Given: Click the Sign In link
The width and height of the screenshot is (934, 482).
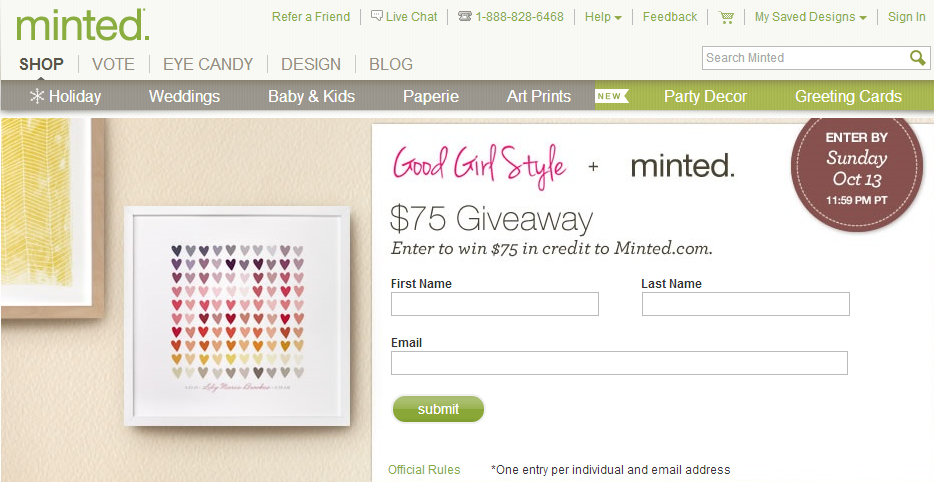Looking at the screenshot, I should [906, 17].
